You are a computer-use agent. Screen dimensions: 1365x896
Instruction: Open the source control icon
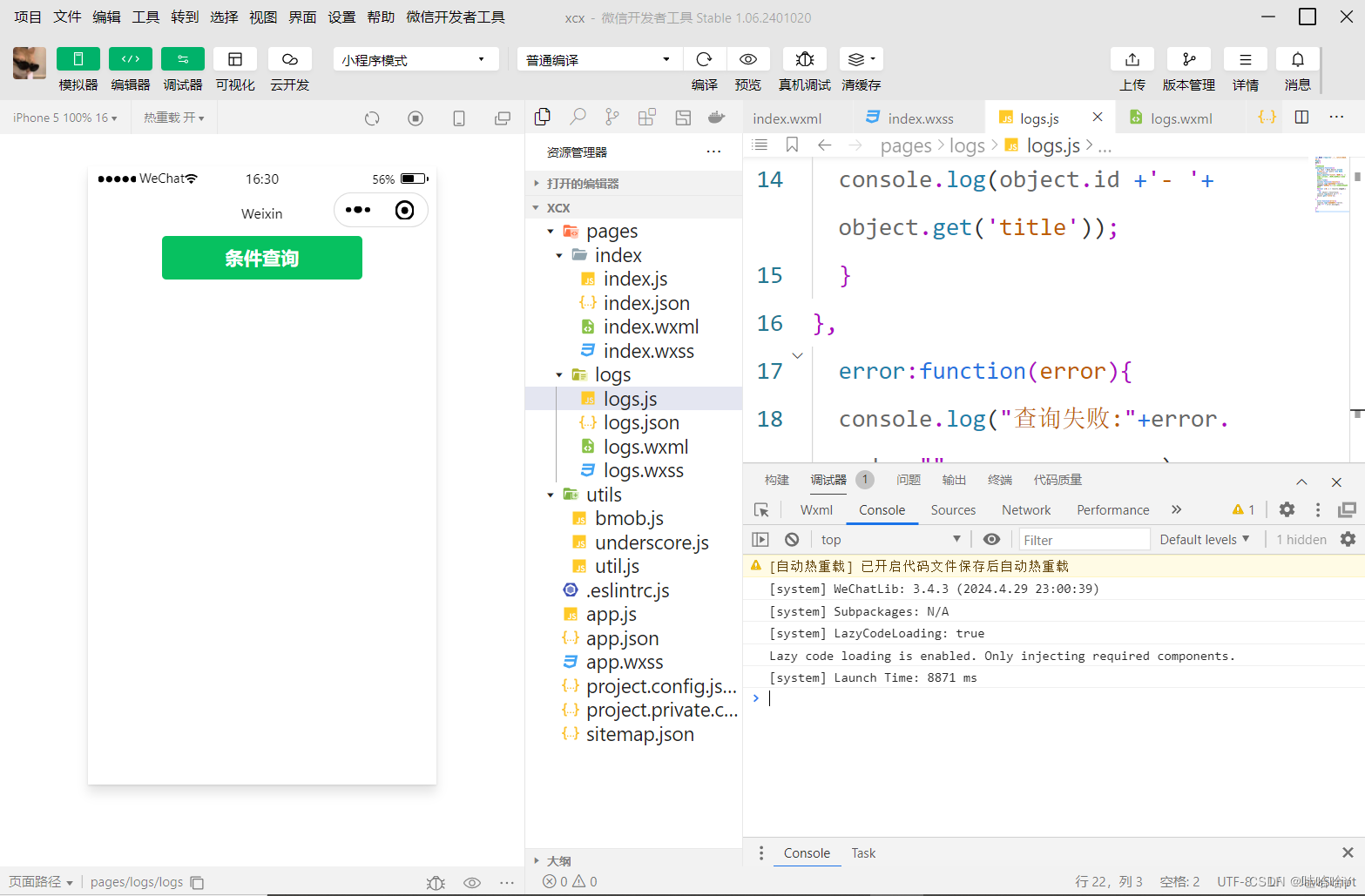point(612,118)
